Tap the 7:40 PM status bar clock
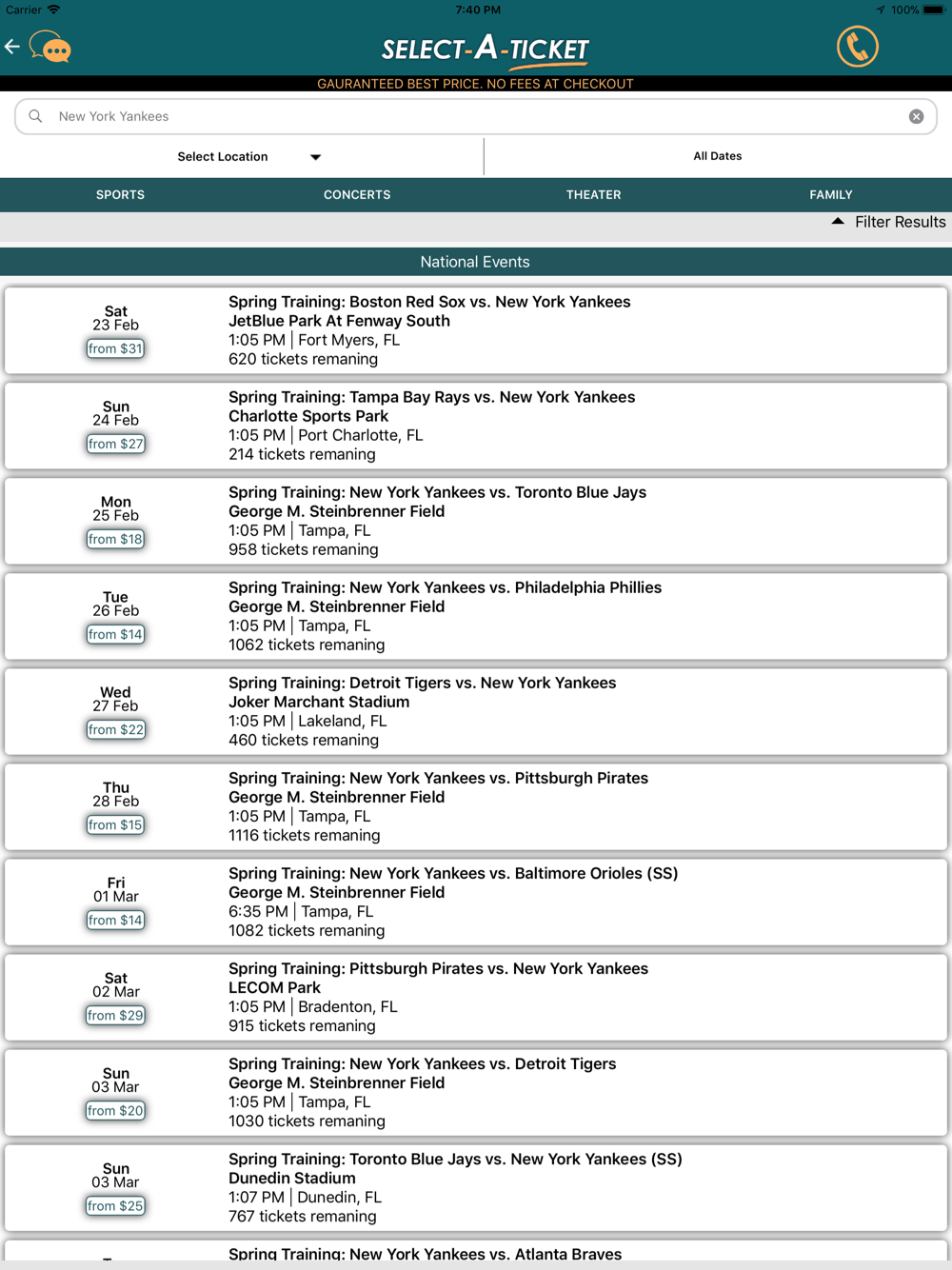This screenshot has width=952, height=1270. [478, 10]
